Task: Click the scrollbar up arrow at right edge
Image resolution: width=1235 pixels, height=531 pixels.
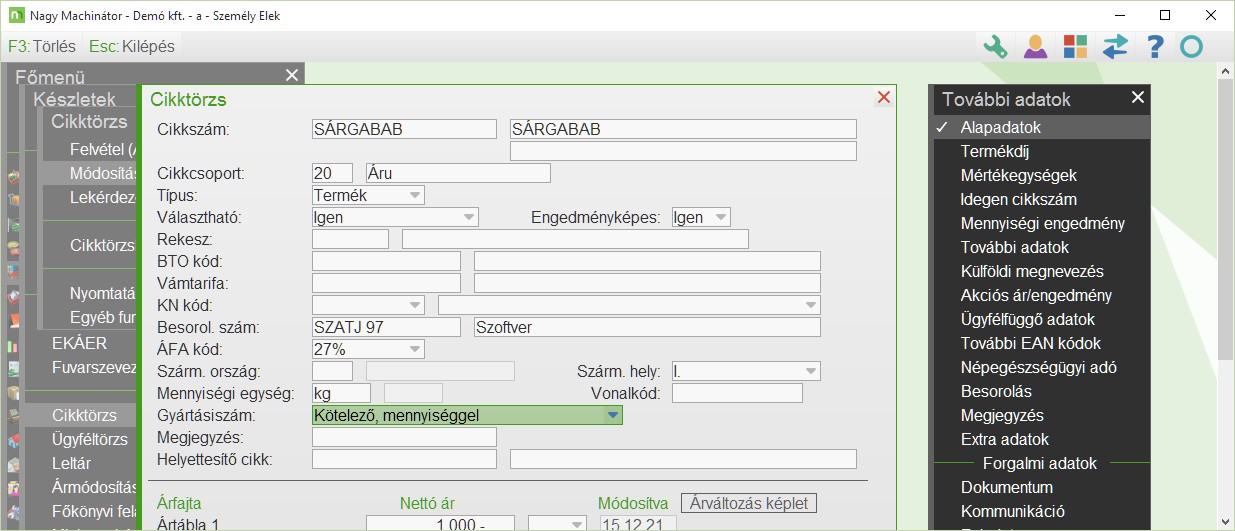Action: point(1226,72)
